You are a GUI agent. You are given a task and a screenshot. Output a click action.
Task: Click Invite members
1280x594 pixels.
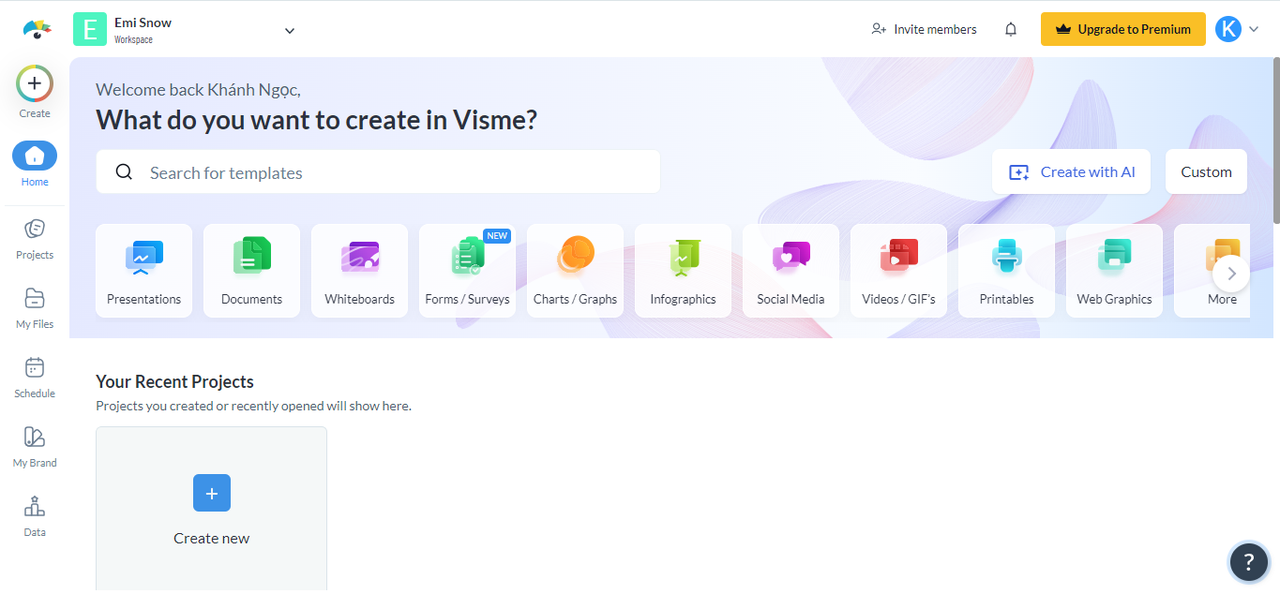(x=924, y=29)
